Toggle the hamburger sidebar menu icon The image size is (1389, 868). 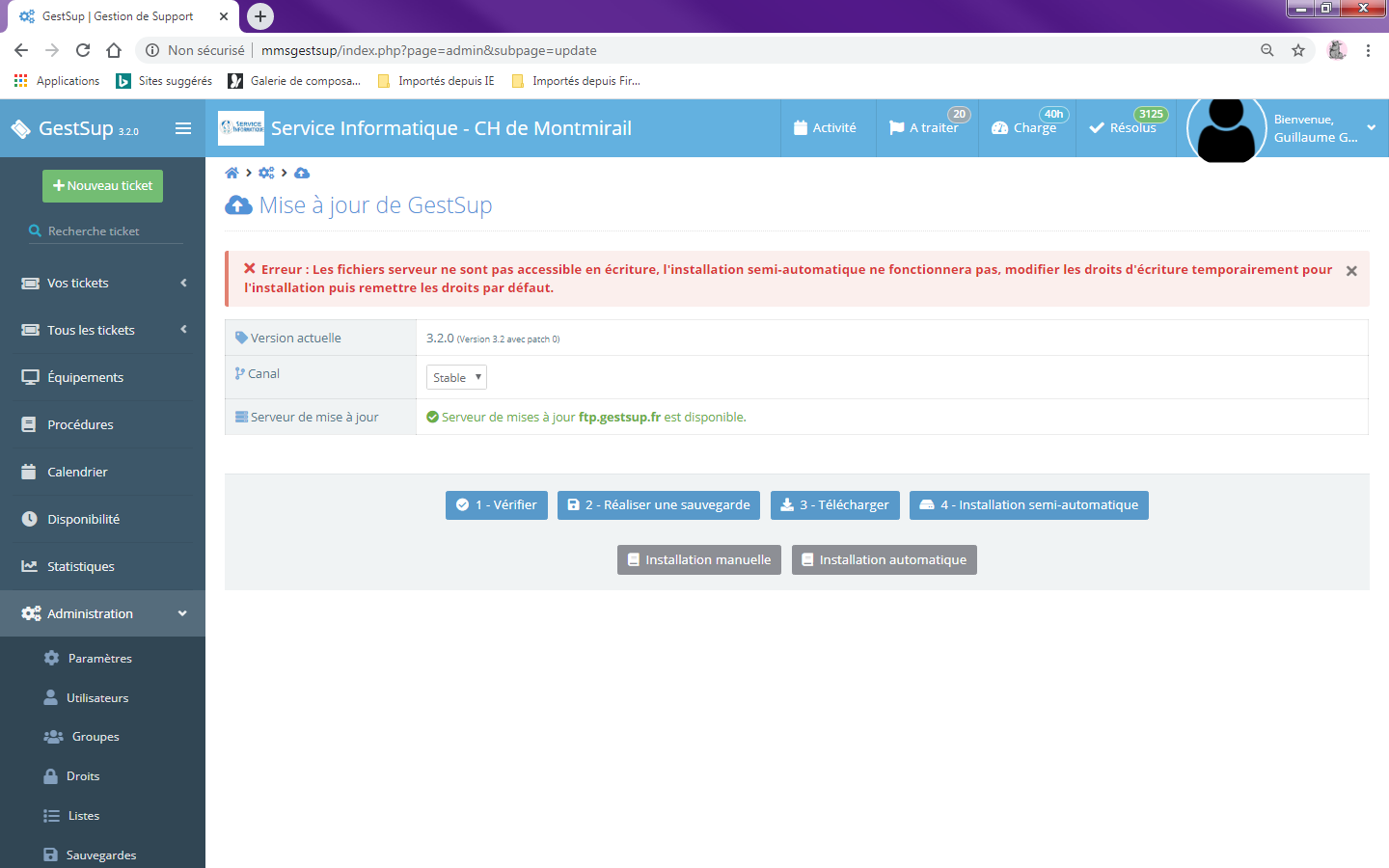(x=183, y=128)
